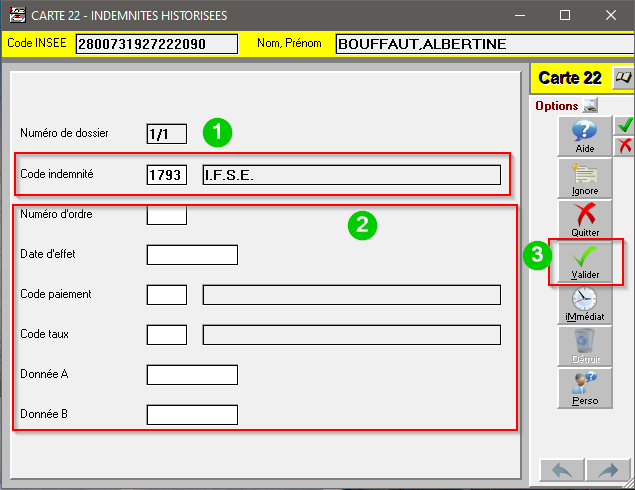635x490 pixels.
Task: Click into the Donnée A field
Action: coord(192,374)
